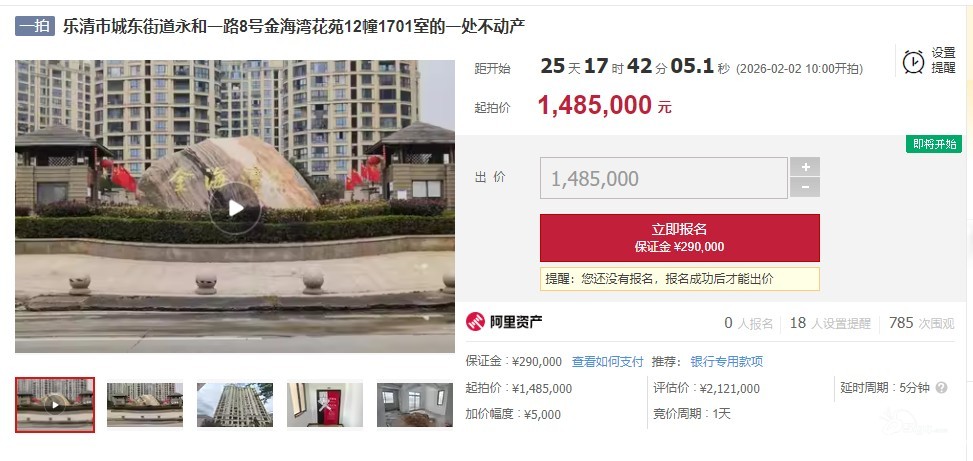Open the 银行专用款项 link
This screenshot has width=973, height=461.
727,362
